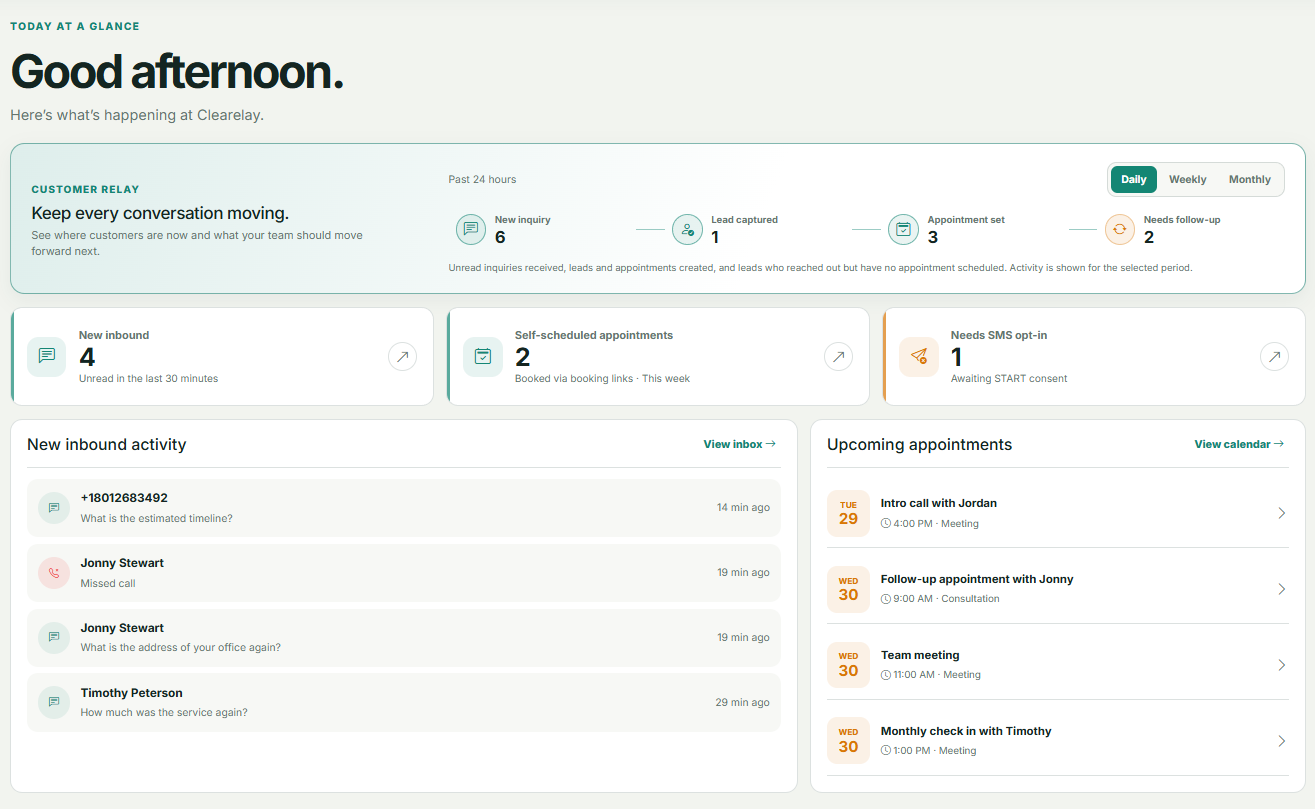Image resolution: width=1315 pixels, height=809 pixels.
Task: Click the New inbound card message icon
Action: pyautogui.click(x=46, y=356)
